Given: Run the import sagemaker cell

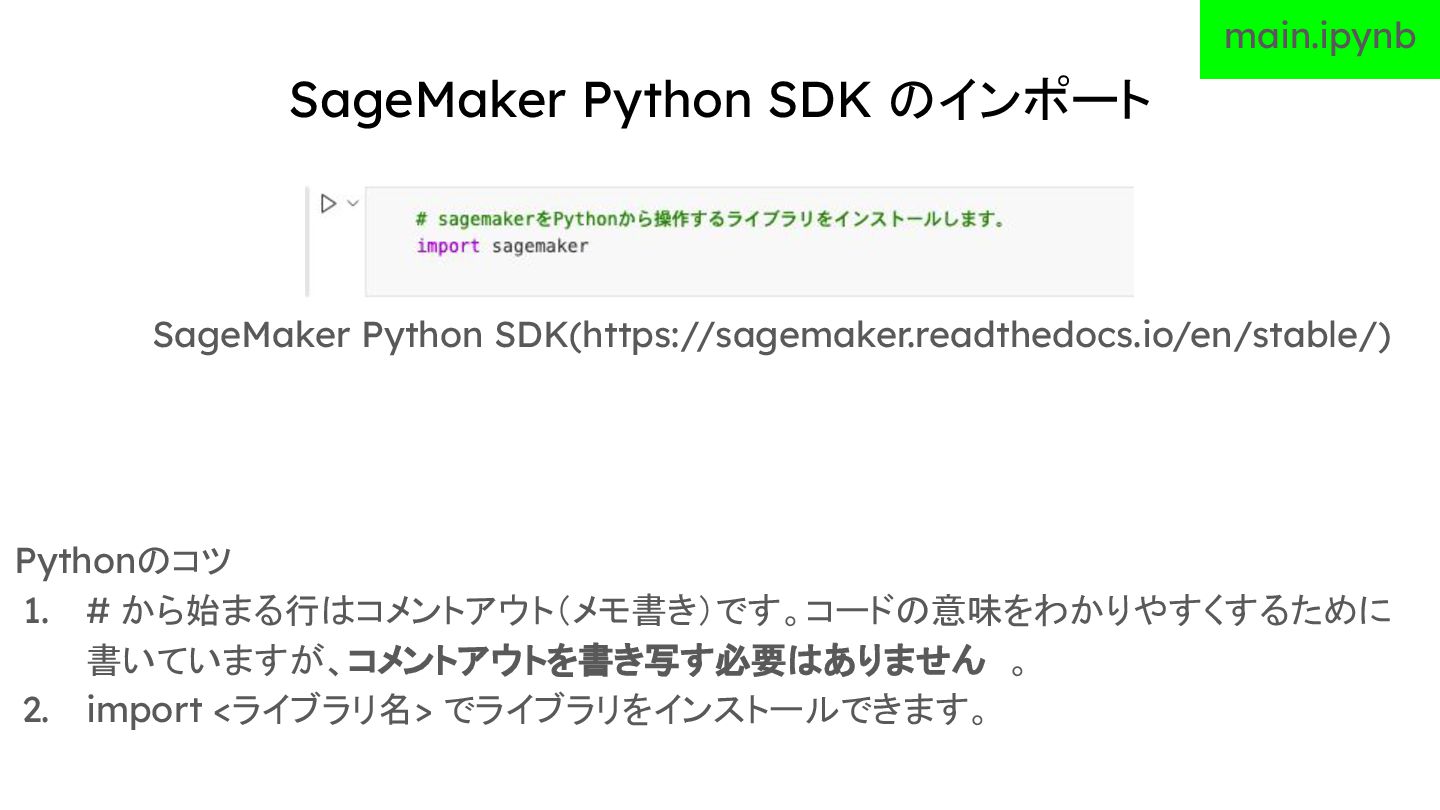Looking at the screenshot, I should click(328, 204).
